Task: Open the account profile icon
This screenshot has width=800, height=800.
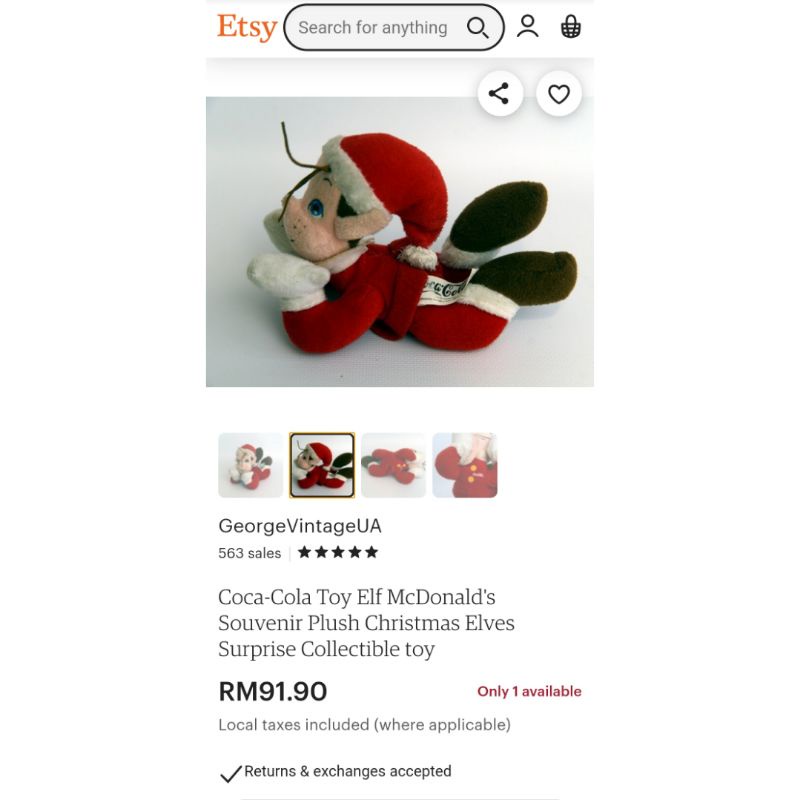Action: [528, 27]
